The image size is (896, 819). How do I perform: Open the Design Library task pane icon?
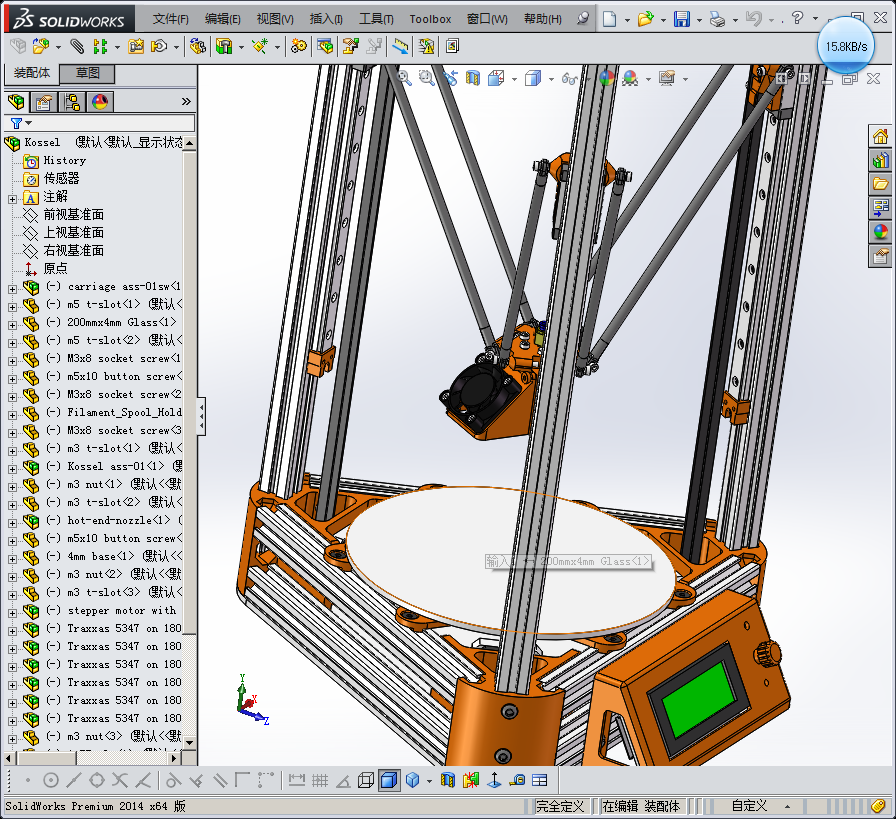[x=880, y=160]
